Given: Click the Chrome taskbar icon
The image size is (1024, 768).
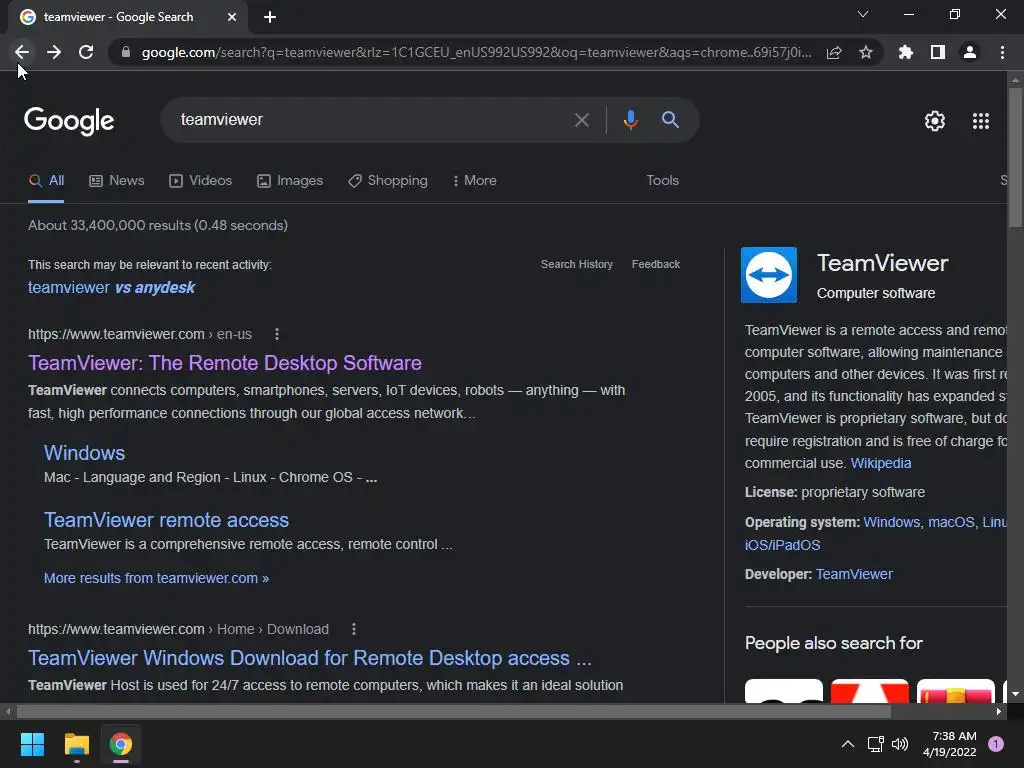Looking at the screenshot, I should 121,744.
